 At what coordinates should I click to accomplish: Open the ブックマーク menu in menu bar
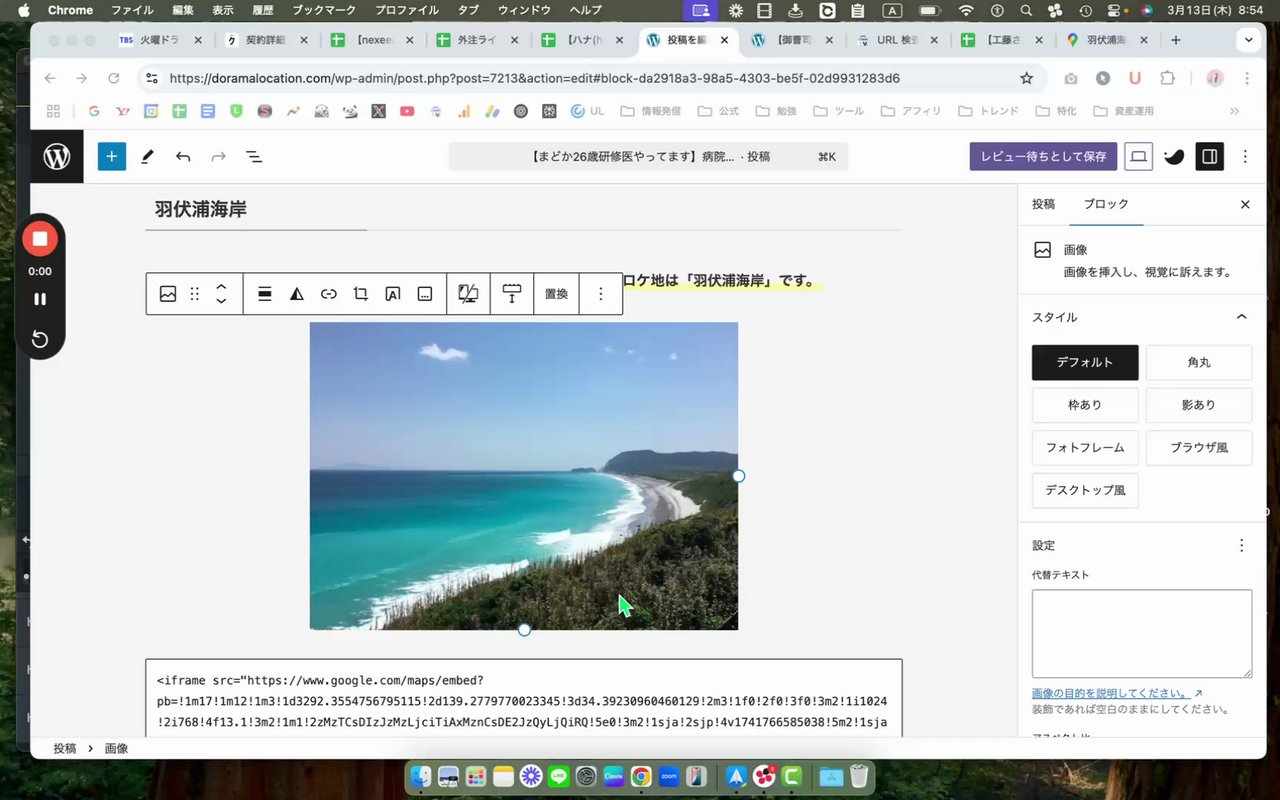pyautogui.click(x=326, y=10)
